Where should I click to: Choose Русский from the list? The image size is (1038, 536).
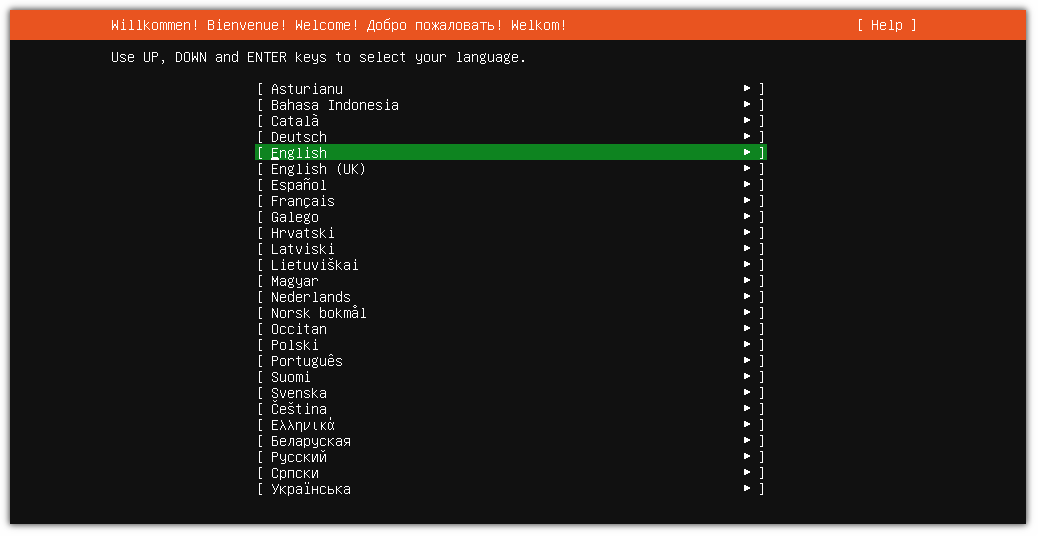point(510,457)
